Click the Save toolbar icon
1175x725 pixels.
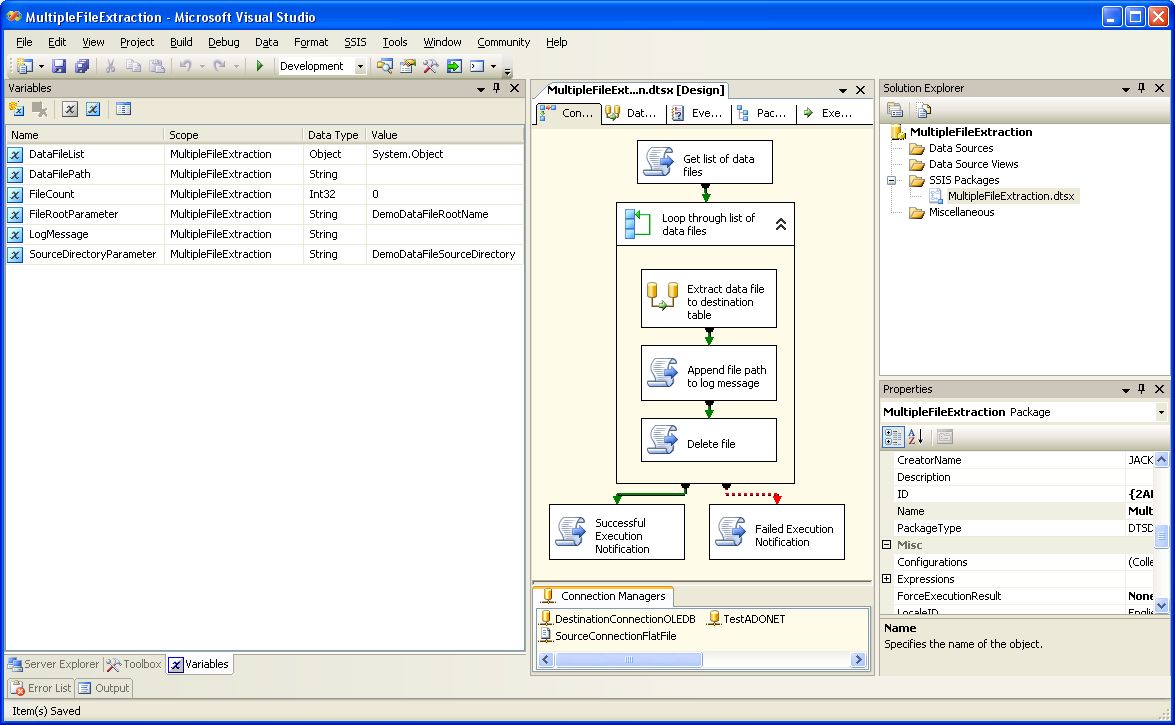click(59, 66)
